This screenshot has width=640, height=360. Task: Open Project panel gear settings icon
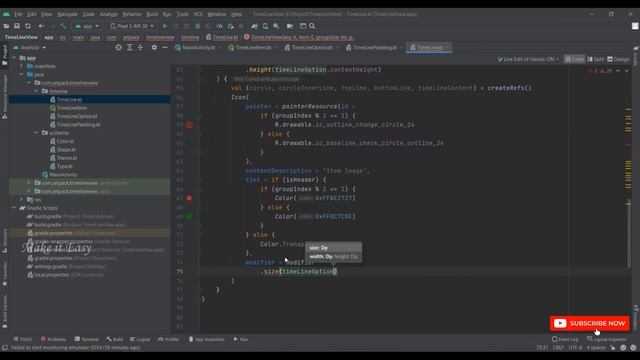coord(154,47)
